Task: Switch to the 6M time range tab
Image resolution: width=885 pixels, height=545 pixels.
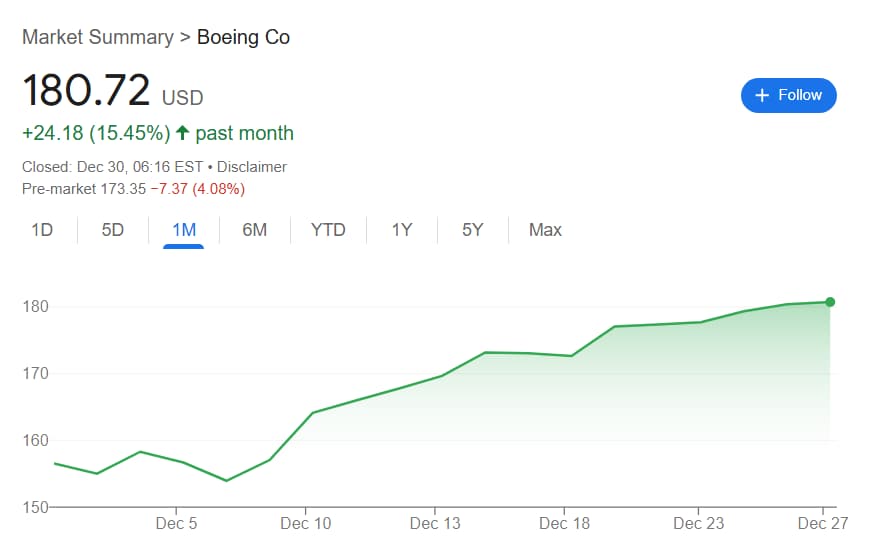Action: click(255, 230)
